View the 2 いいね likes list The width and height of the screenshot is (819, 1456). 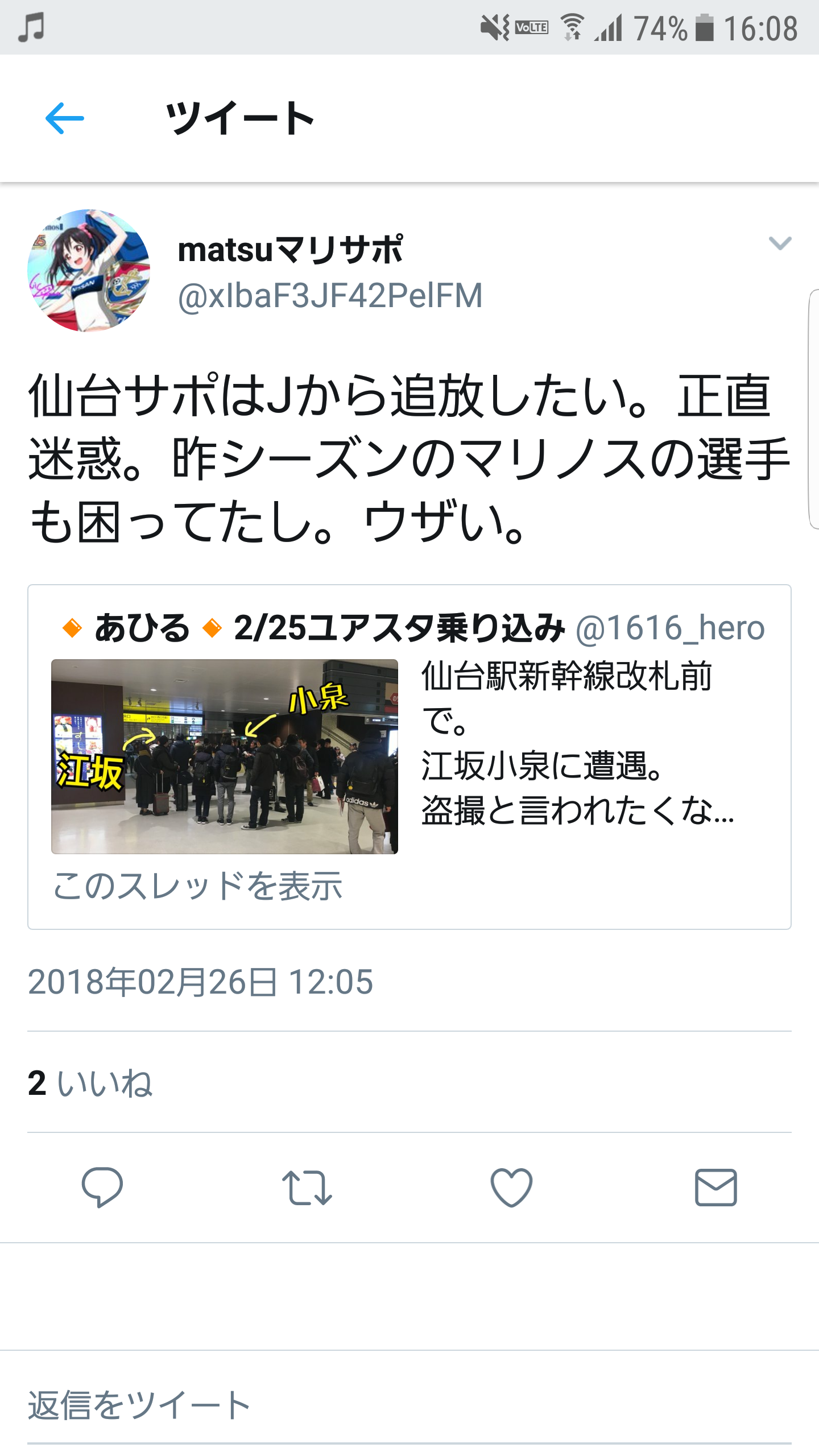90,1083
